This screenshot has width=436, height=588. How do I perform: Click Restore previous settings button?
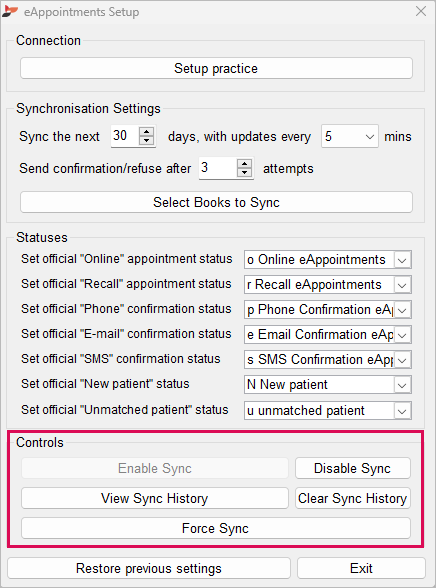[149, 568]
